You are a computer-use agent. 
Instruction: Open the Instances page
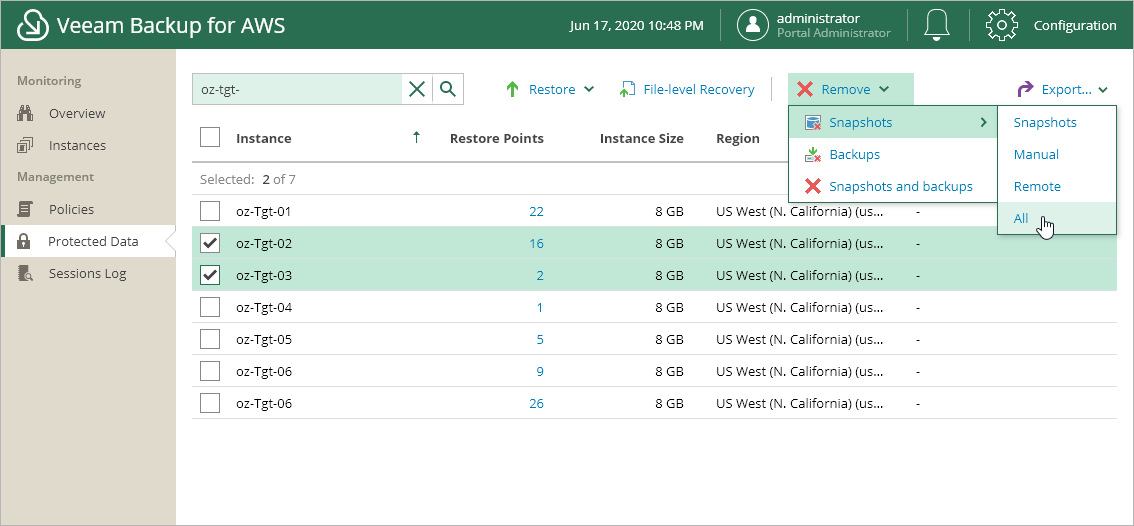click(x=77, y=145)
